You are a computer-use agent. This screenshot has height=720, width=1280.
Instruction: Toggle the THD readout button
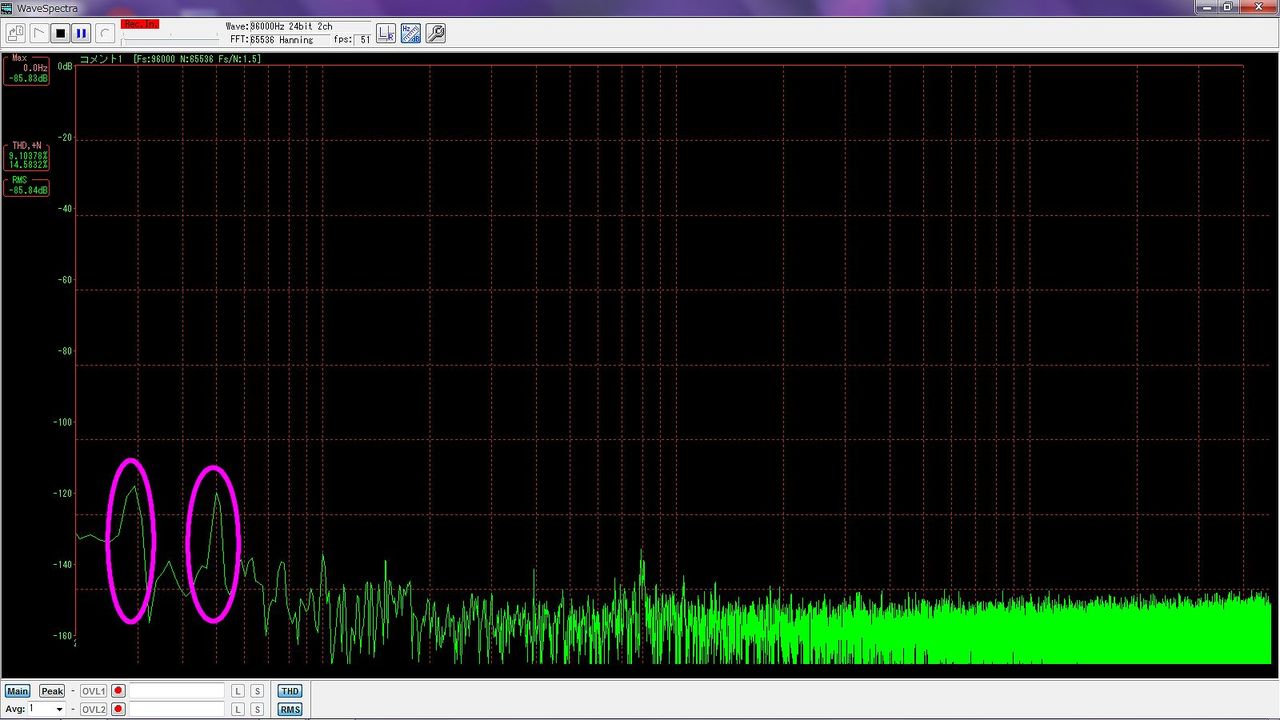tap(290, 691)
